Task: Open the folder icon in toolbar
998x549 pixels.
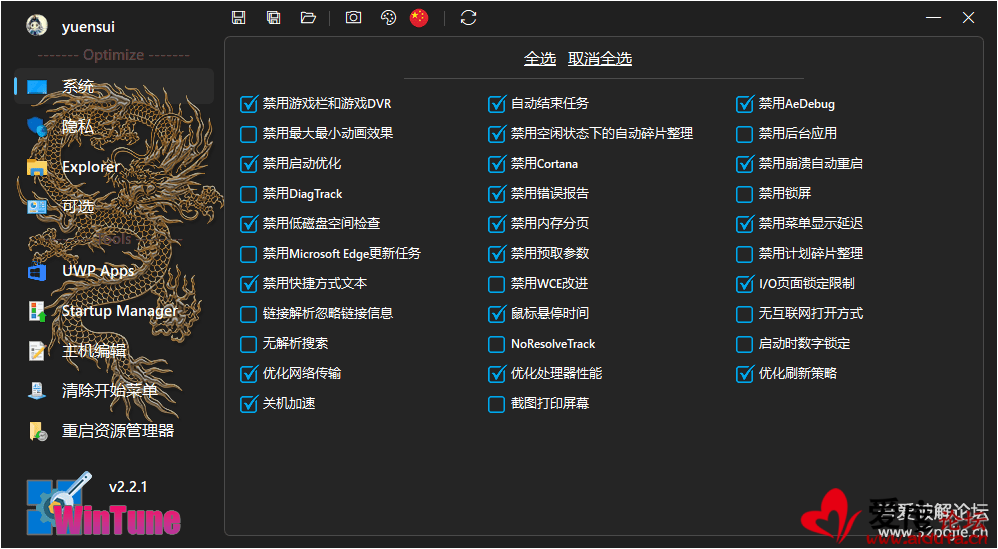Action: (308, 17)
